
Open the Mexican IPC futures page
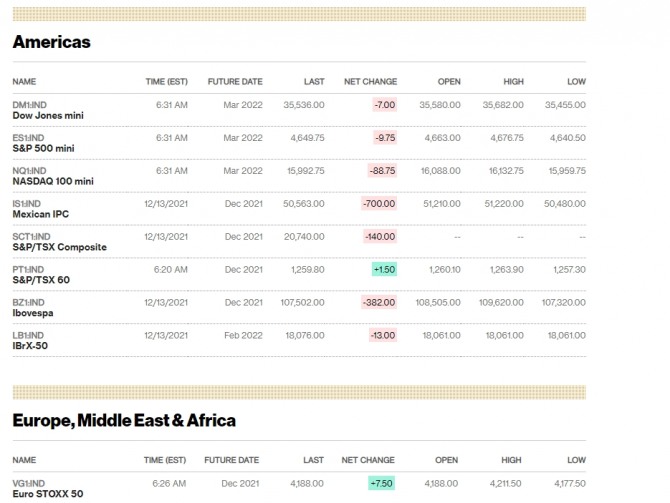point(40,214)
